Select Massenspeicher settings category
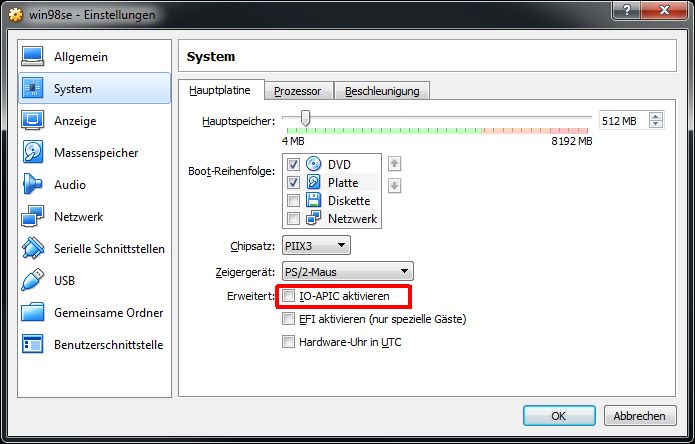This screenshot has width=695, height=444. click(94, 152)
